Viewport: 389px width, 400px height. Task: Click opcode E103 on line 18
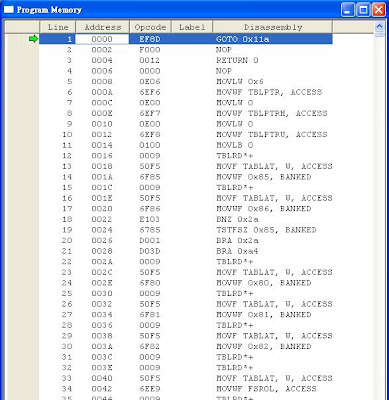(150, 219)
